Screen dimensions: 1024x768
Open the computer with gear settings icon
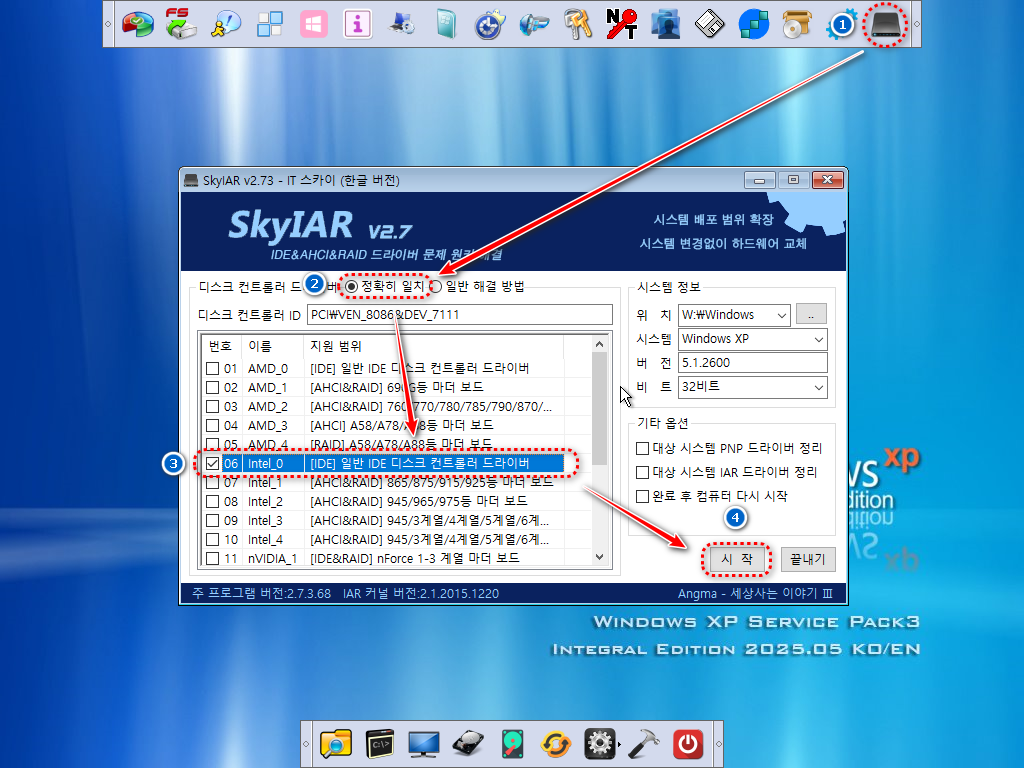[x=402, y=25]
